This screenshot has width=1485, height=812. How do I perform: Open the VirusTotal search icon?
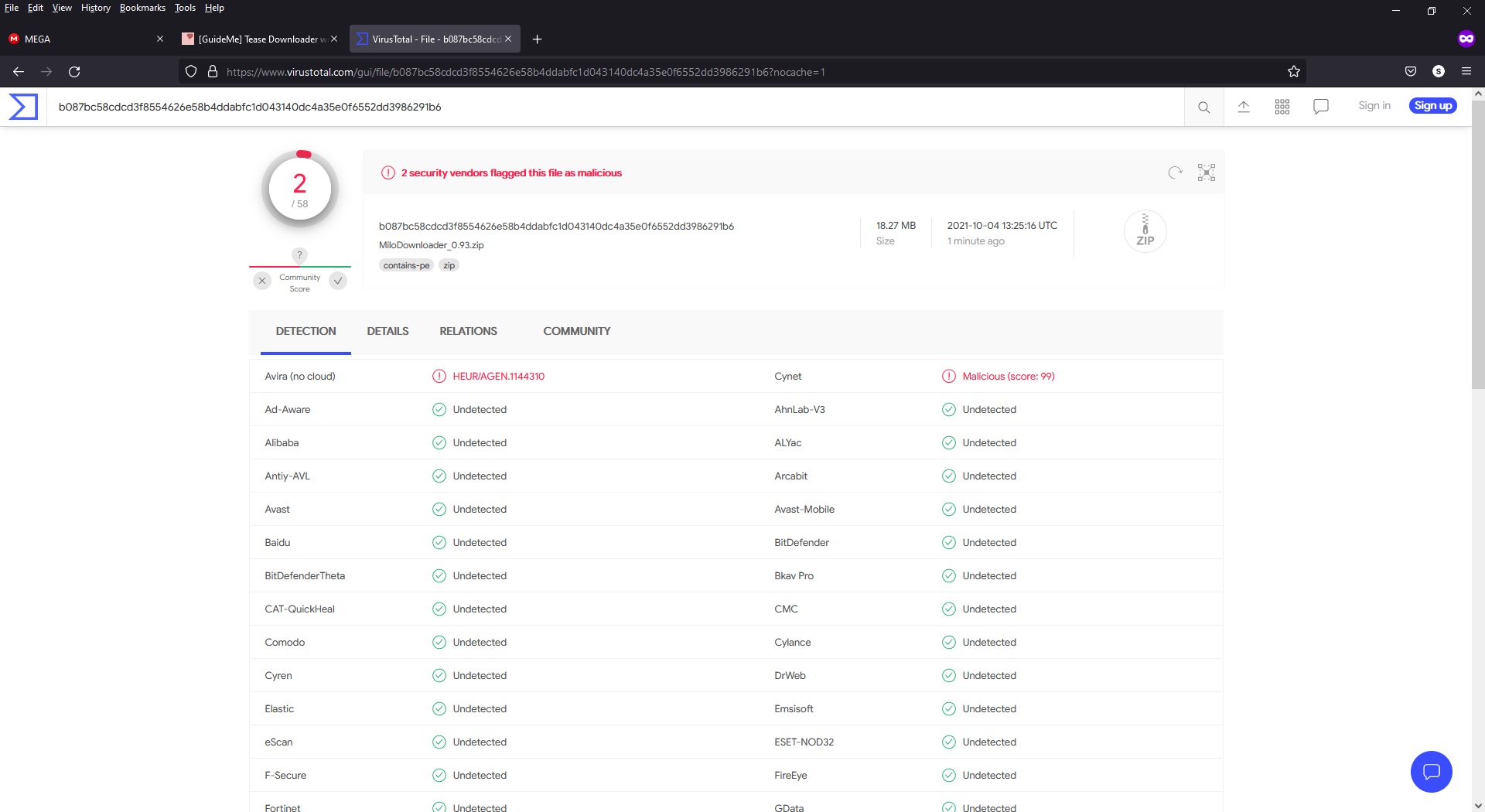(1203, 107)
